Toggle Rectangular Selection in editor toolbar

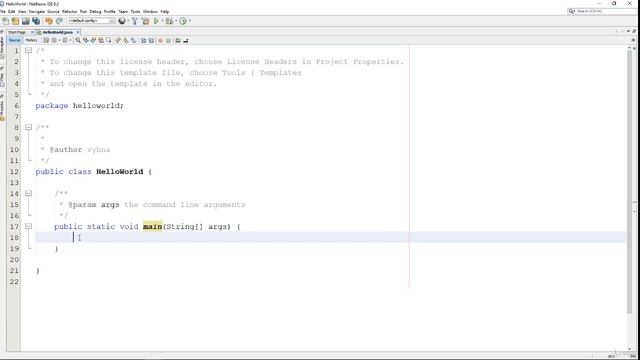point(109,40)
